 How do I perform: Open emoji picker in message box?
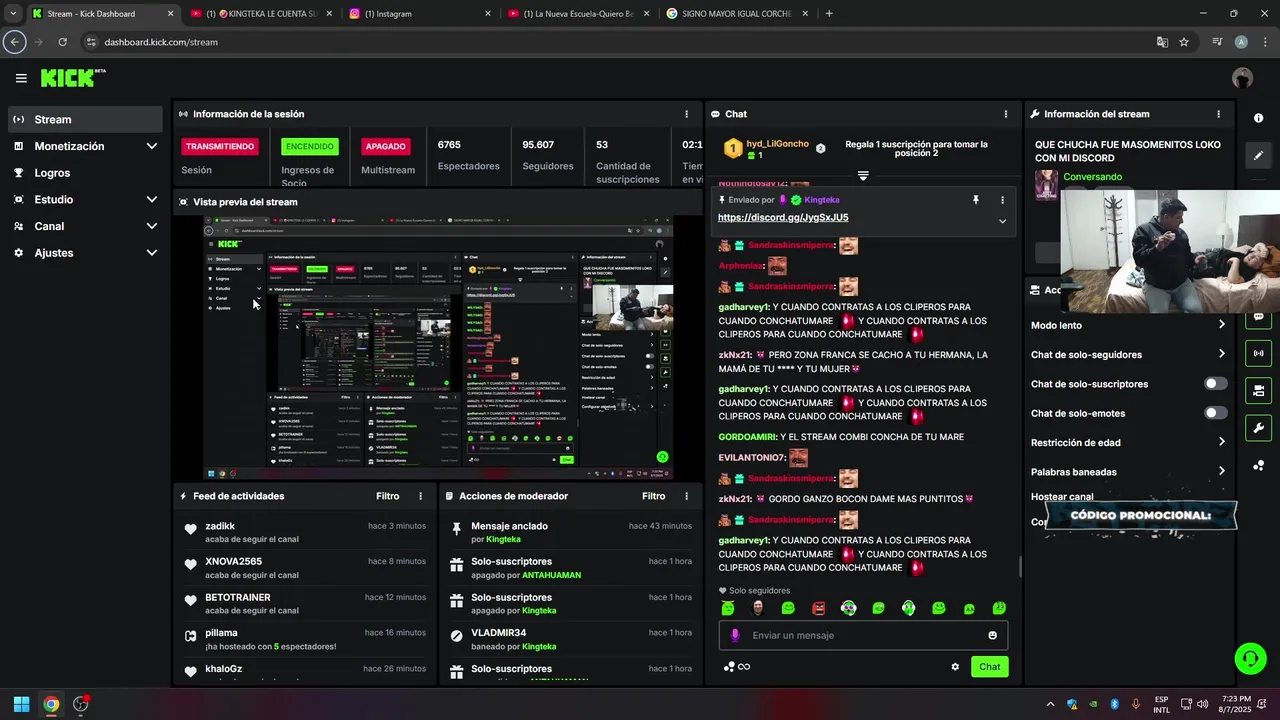[x=992, y=635]
